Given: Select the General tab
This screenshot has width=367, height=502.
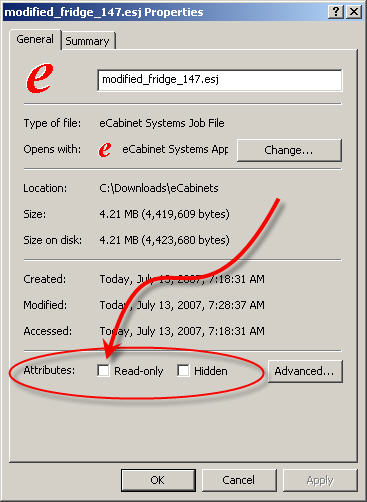Looking at the screenshot, I should 35,39.
